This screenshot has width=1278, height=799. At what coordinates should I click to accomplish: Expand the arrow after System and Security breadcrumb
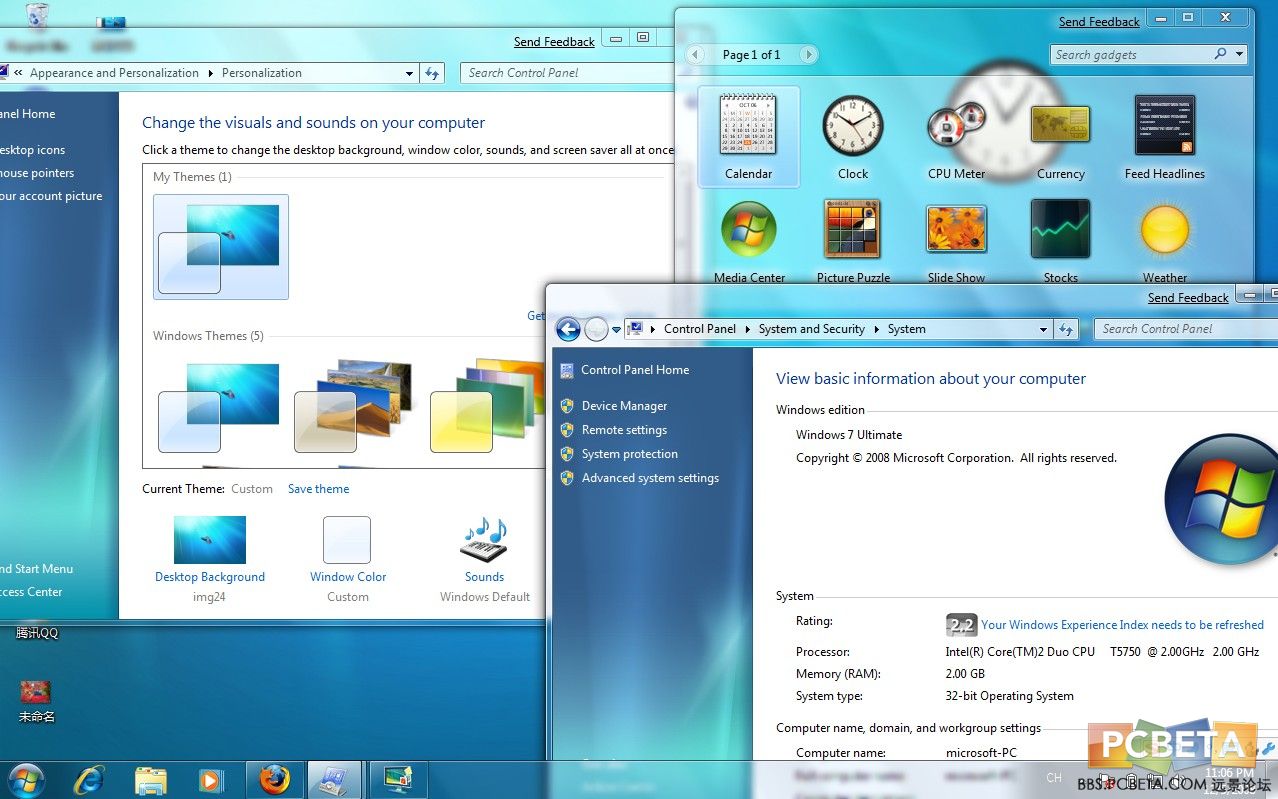[x=876, y=329]
